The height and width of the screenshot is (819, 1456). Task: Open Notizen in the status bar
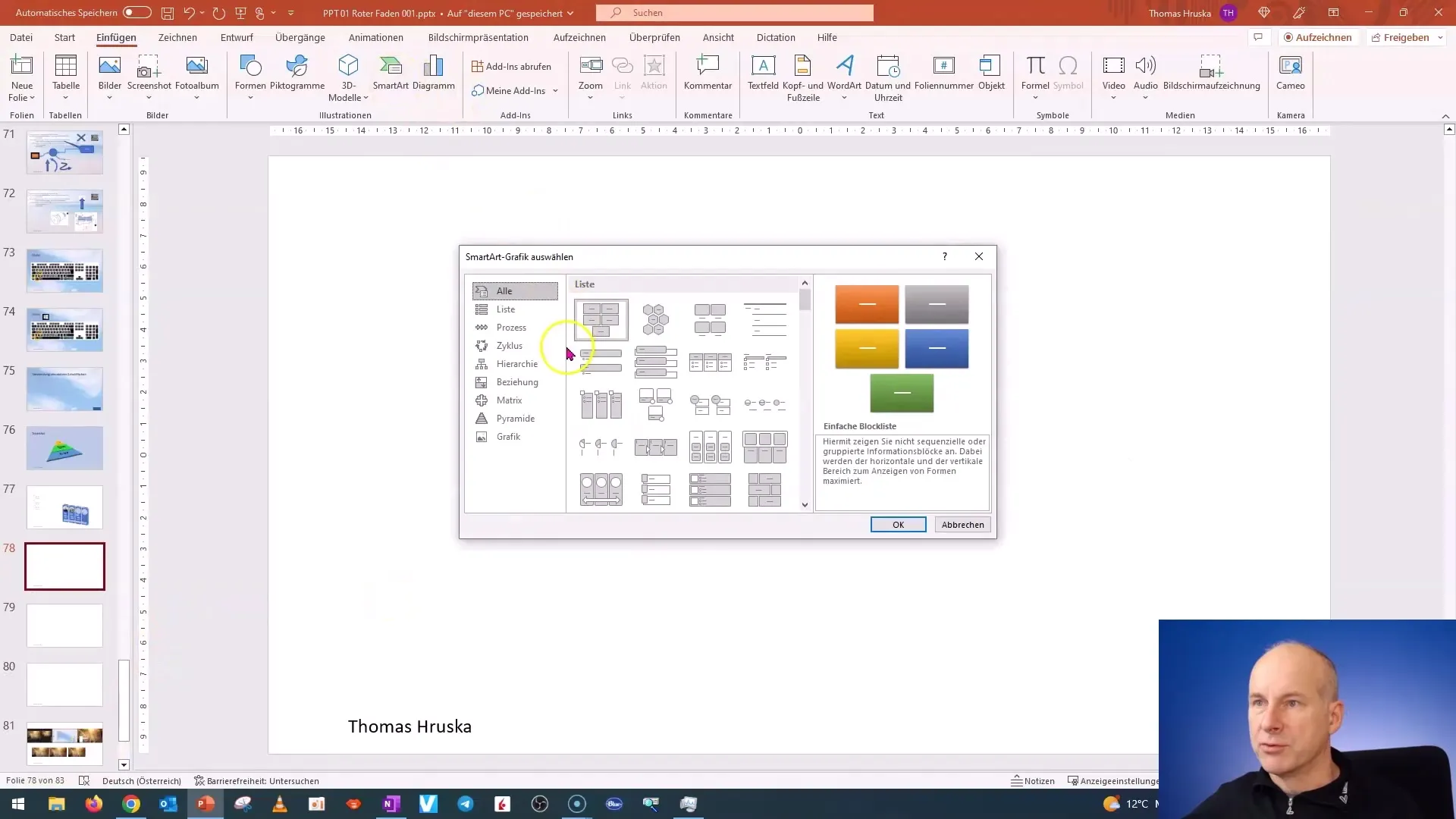1033,781
